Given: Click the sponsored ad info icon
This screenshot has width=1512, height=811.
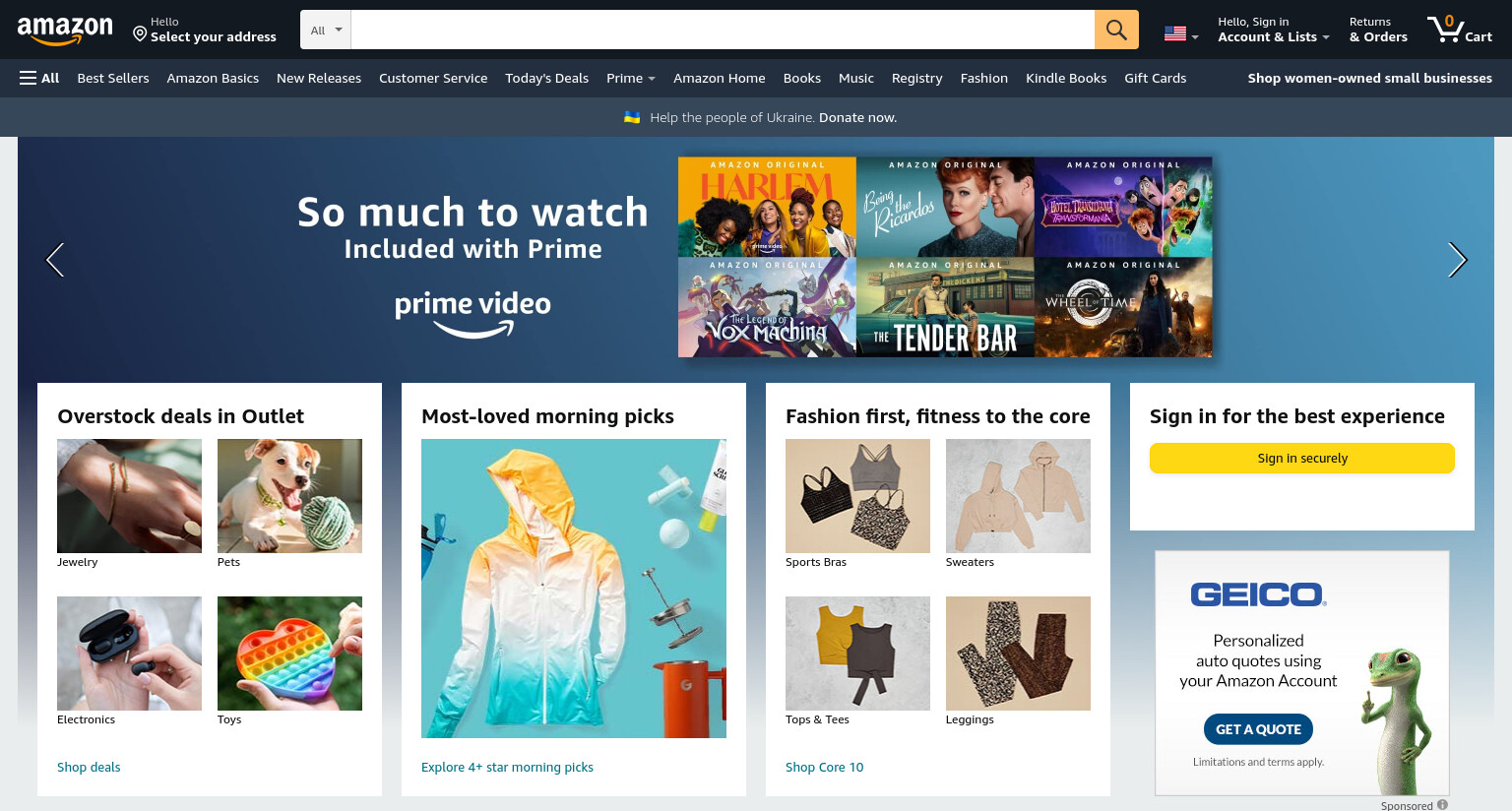Looking at the screenshot, I should click(x=1442, y=805).
